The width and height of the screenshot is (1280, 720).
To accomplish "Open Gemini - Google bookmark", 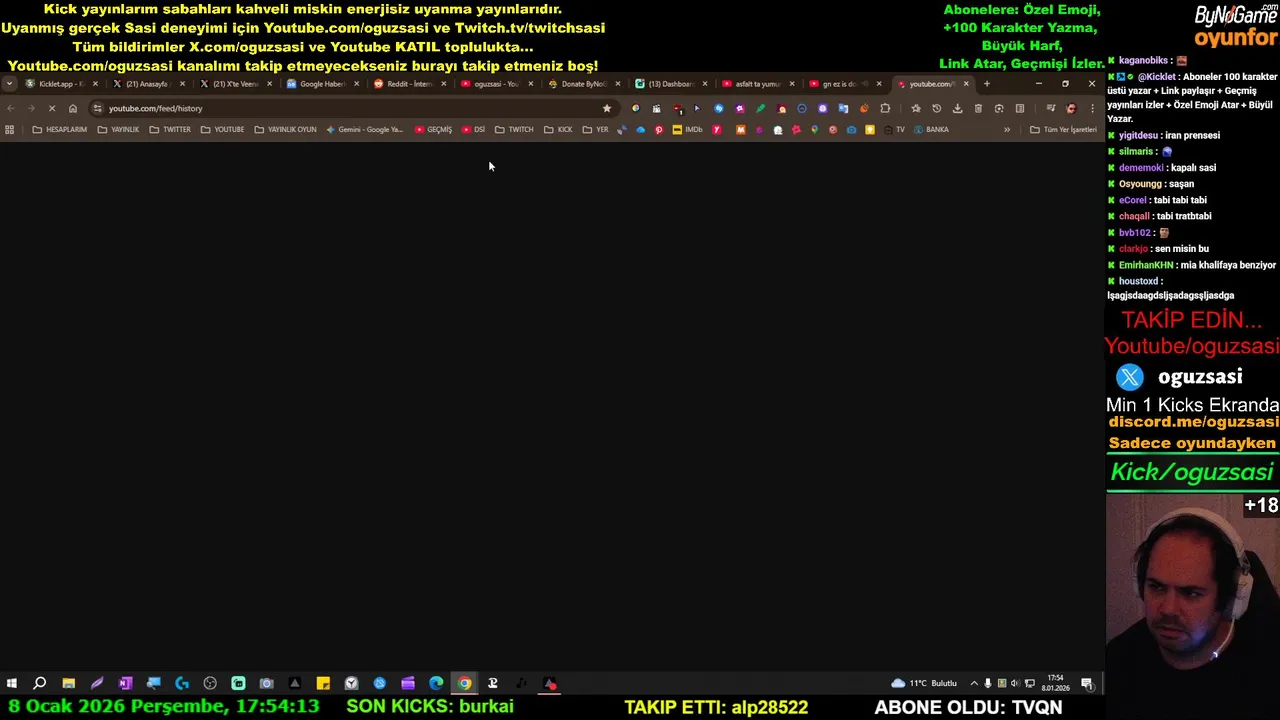I will click(x=365, y=129).
